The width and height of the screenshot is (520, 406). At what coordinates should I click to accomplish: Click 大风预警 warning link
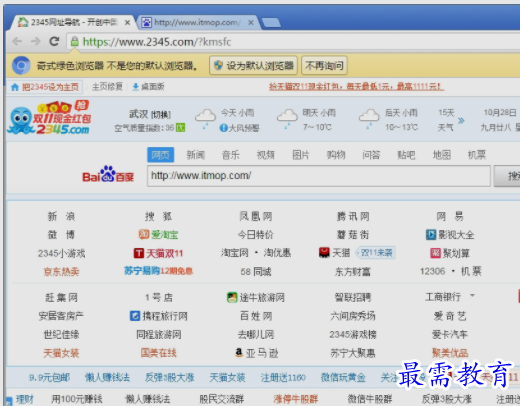point(240,128)
